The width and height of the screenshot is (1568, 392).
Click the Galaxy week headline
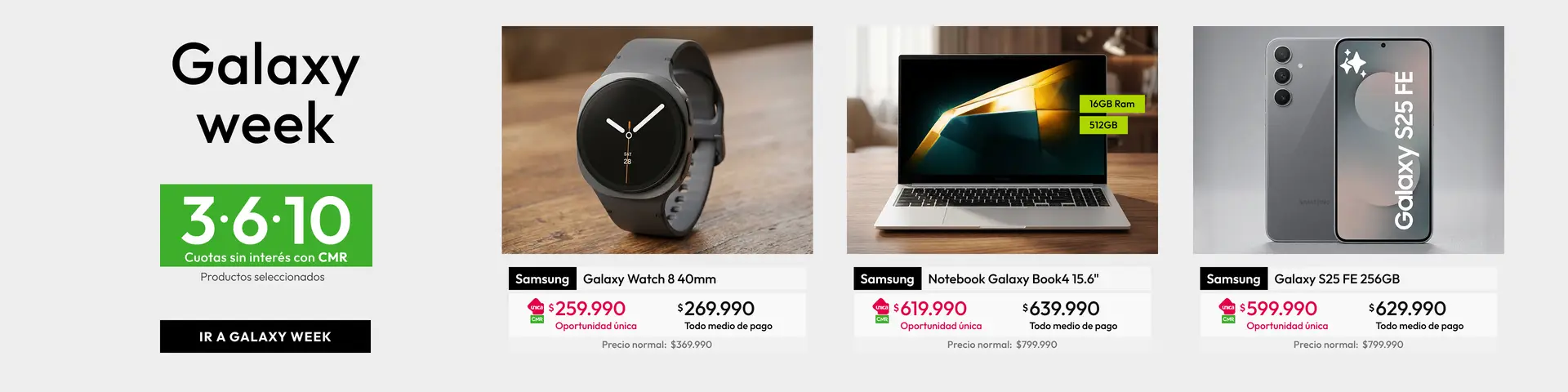pos(265,92)
